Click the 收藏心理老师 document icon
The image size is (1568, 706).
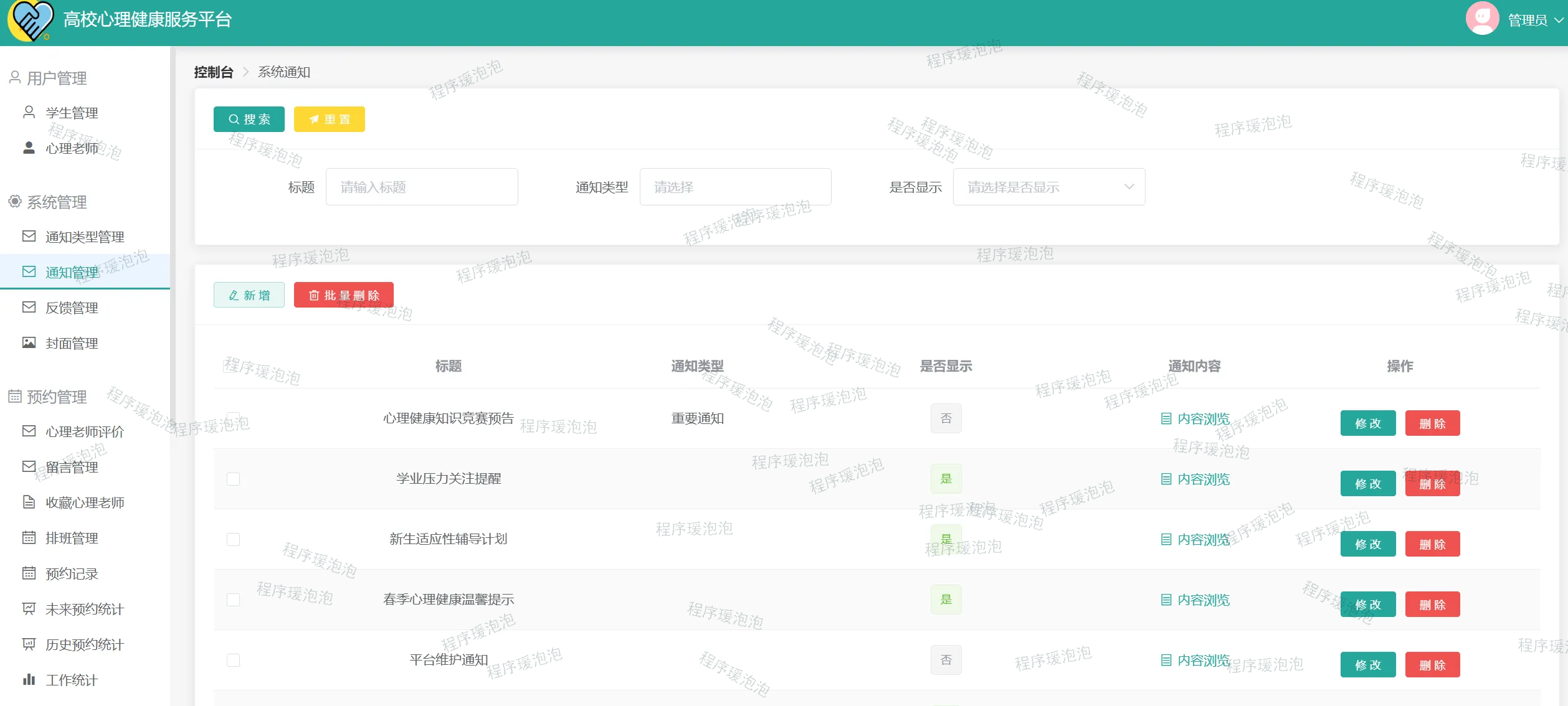[29, 502]
